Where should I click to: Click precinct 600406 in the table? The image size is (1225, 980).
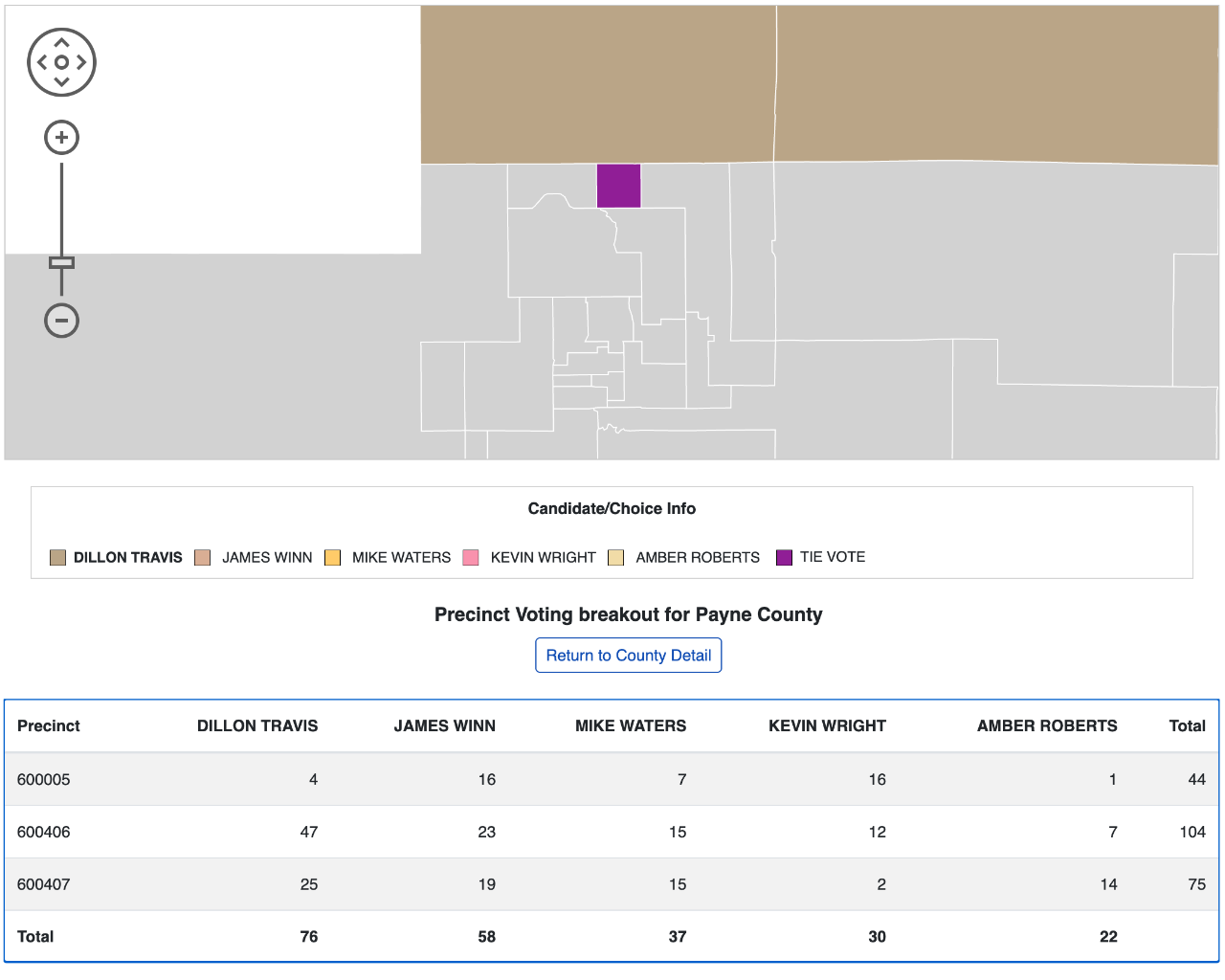click(x=44, y=832)
